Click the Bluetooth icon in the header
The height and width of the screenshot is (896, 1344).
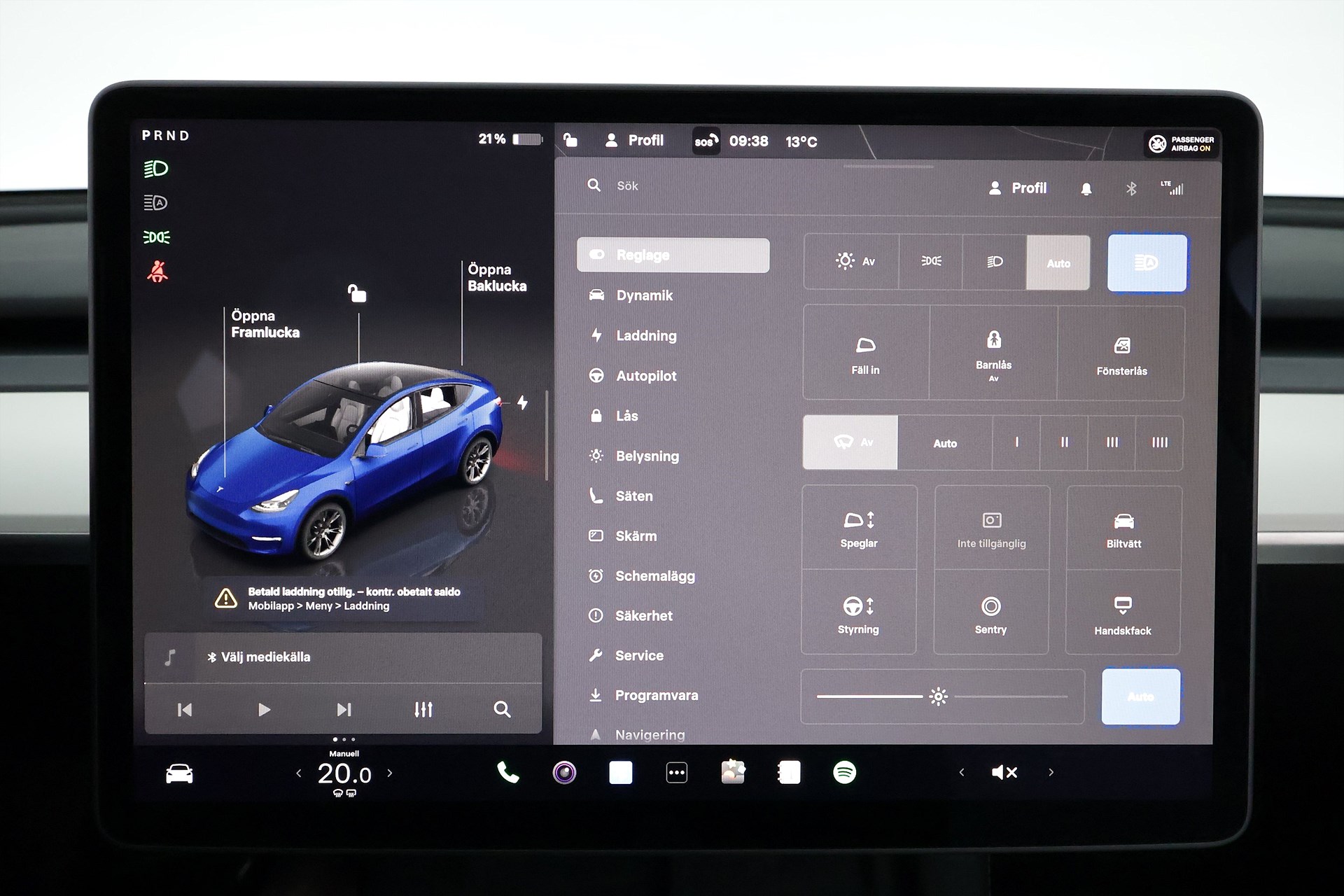point(1131,188)
